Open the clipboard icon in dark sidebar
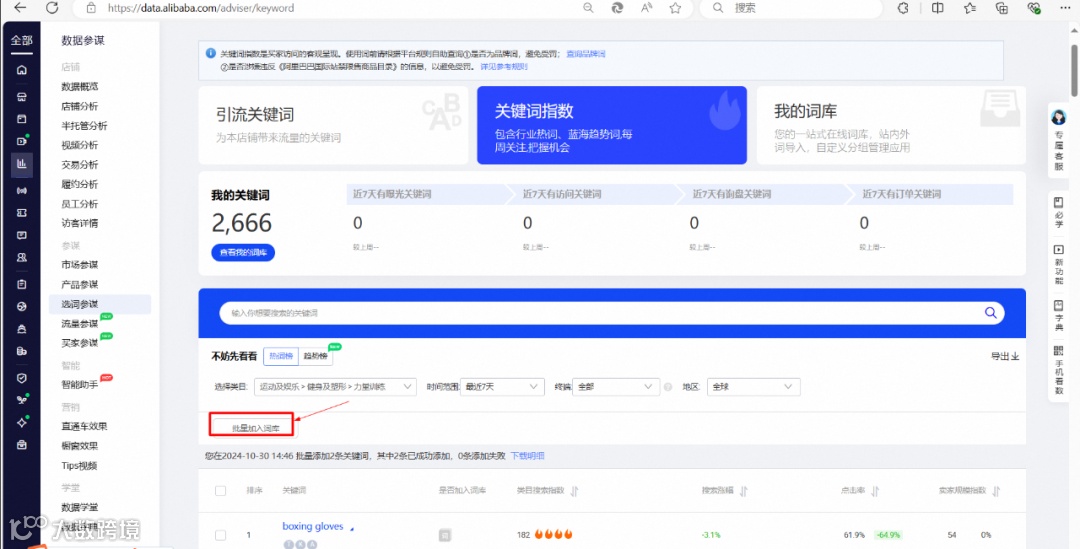Screen dimensions: 1080x549 22,284
